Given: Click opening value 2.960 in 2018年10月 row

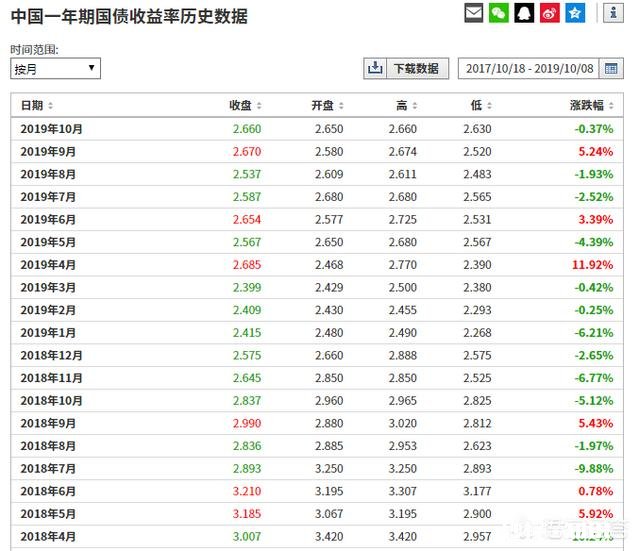Looking at the screenshot, I should [329, 401].
